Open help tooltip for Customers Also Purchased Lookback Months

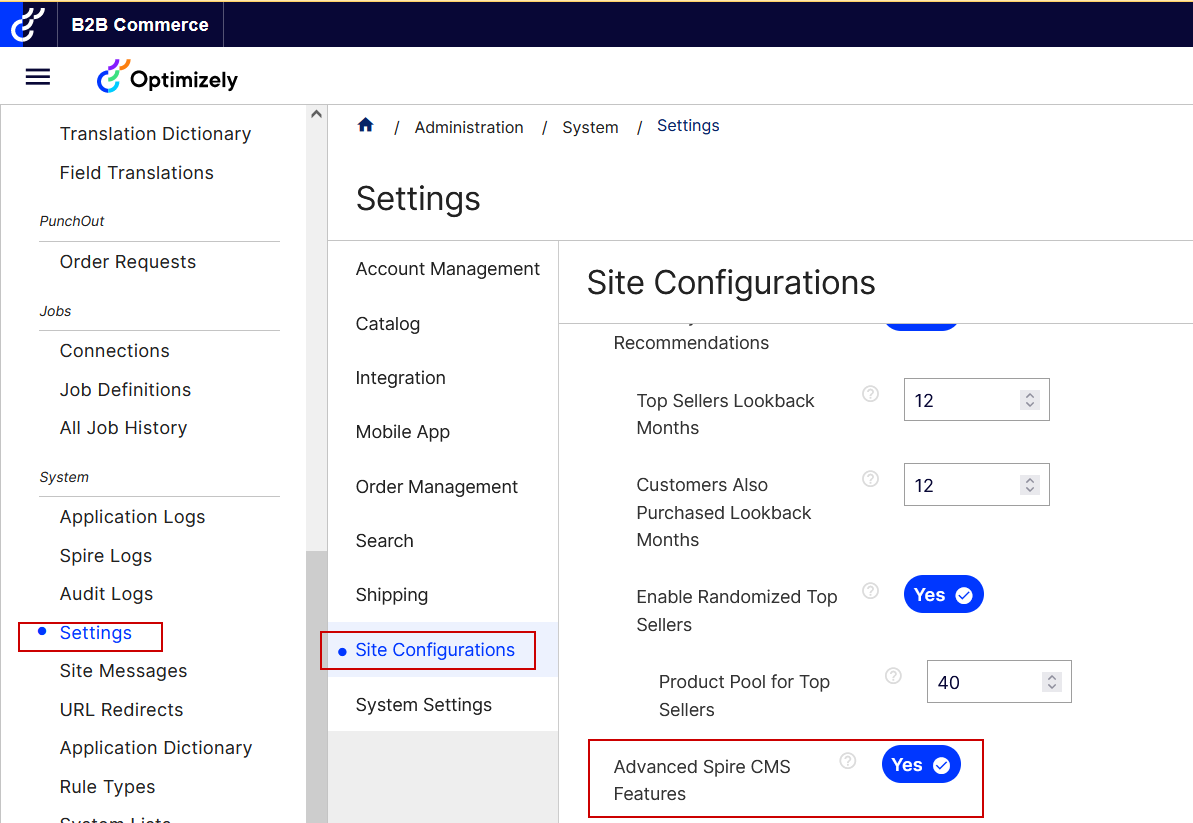869,478
